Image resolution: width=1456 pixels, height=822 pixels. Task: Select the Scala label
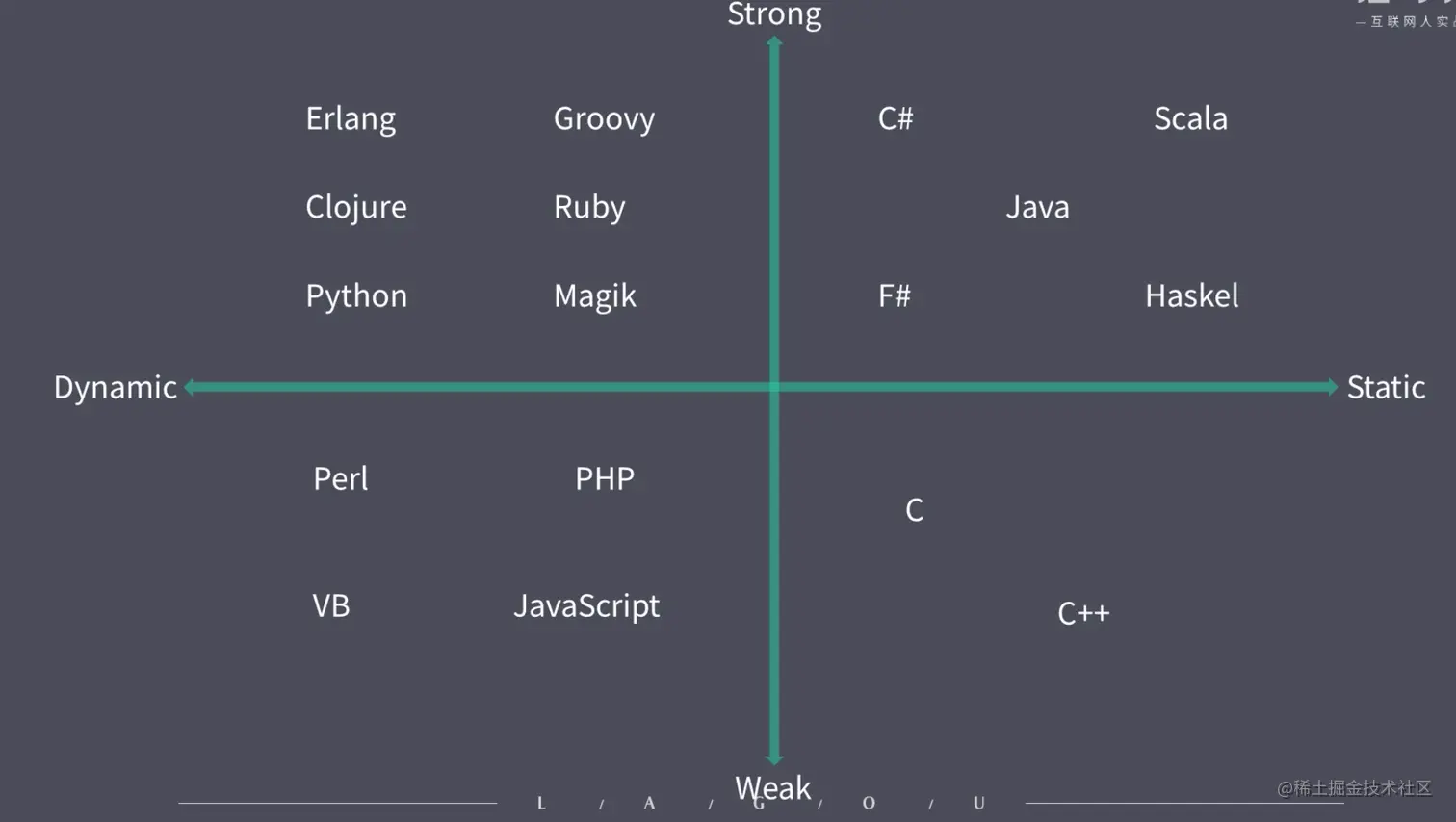[1190, 118]
